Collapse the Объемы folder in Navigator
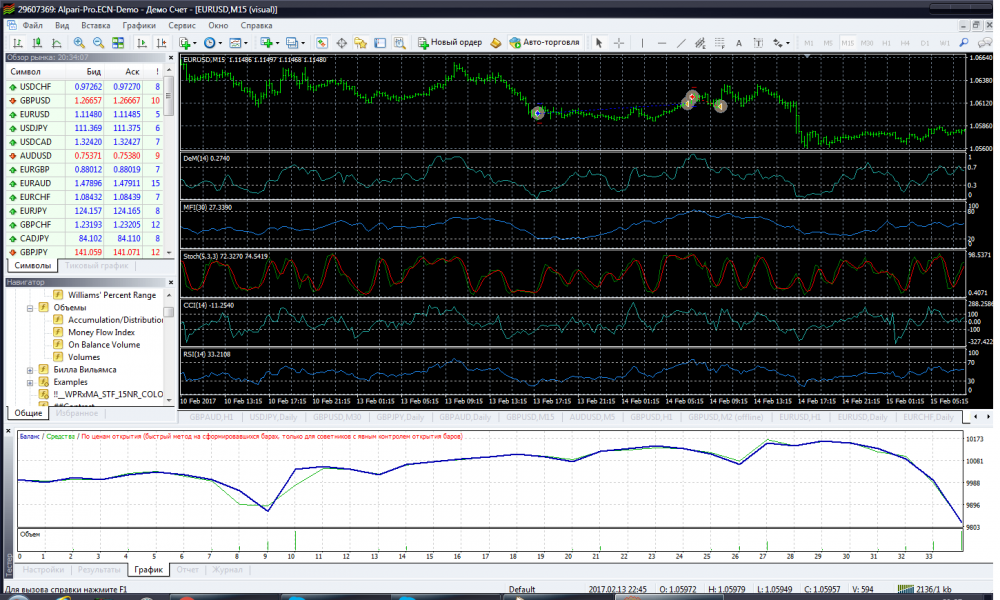This screenshot has height=600, width=1000. point(30,308)
